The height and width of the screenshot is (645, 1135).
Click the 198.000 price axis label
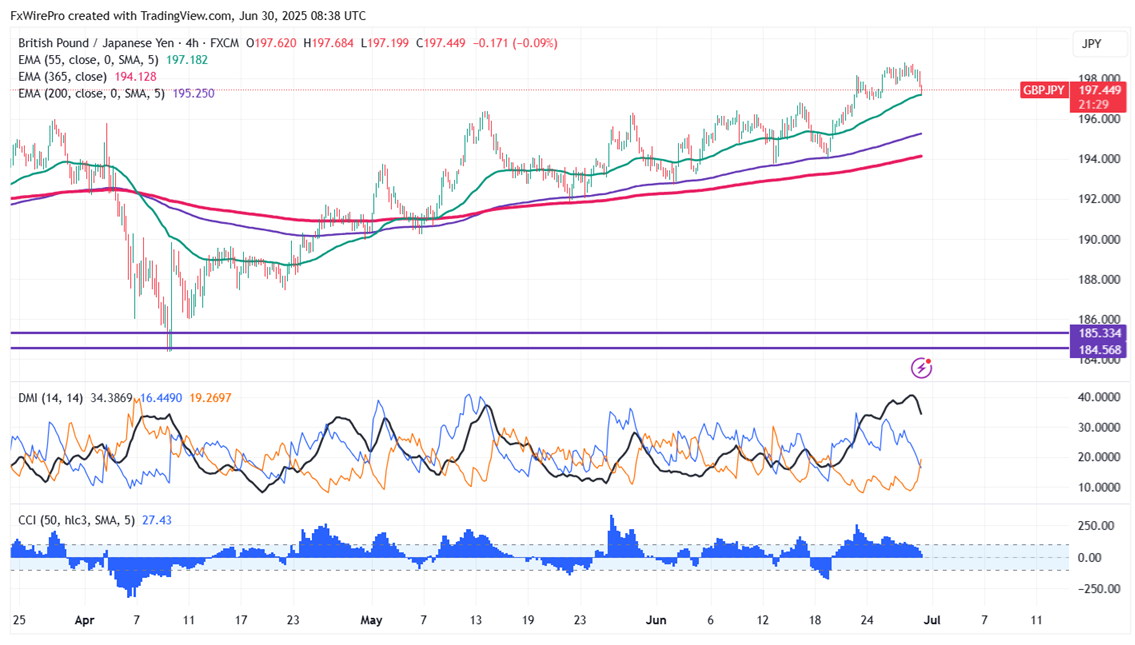click(1099, 78)
